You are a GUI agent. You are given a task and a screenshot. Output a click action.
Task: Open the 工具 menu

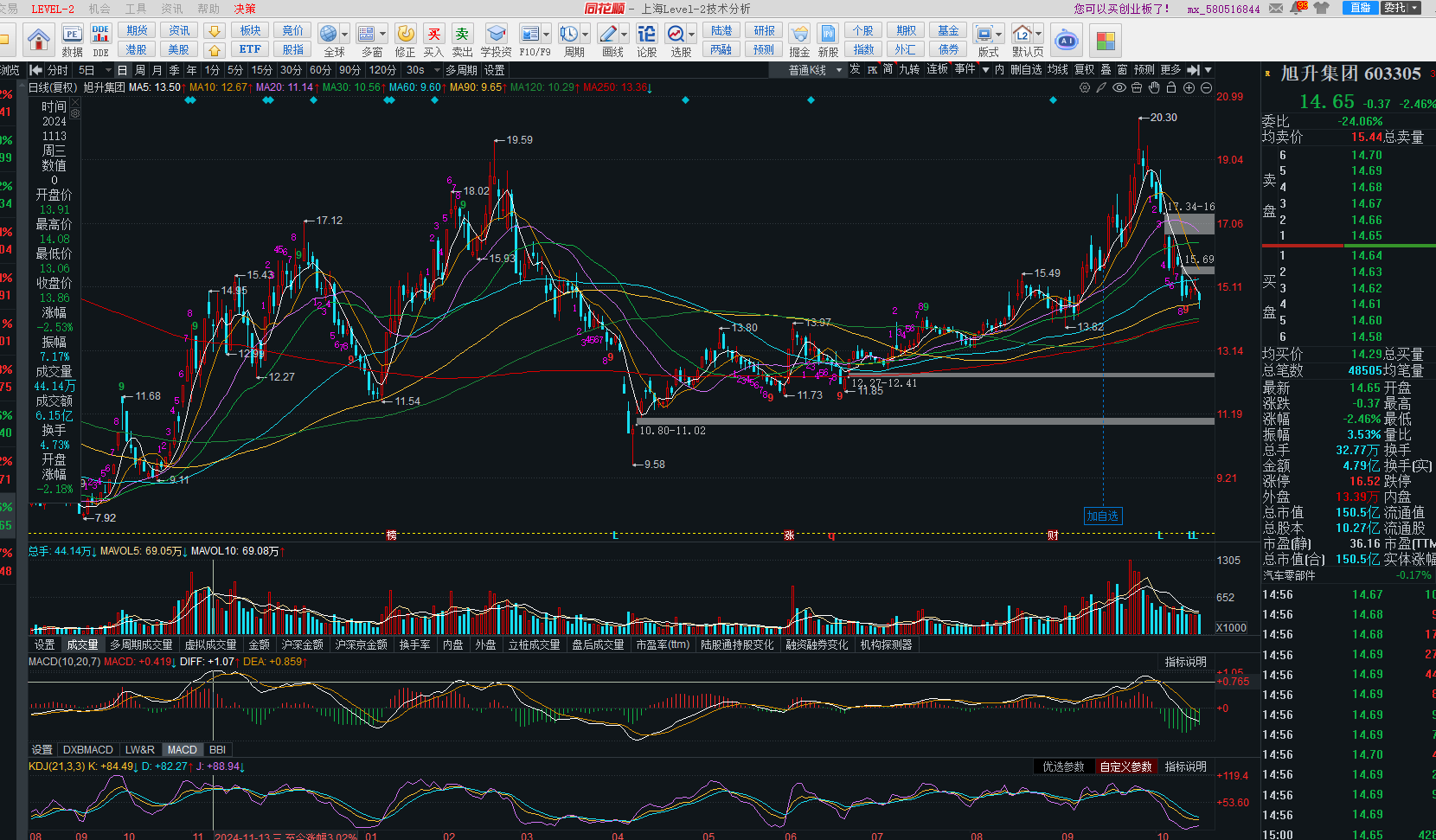point(136,9)
